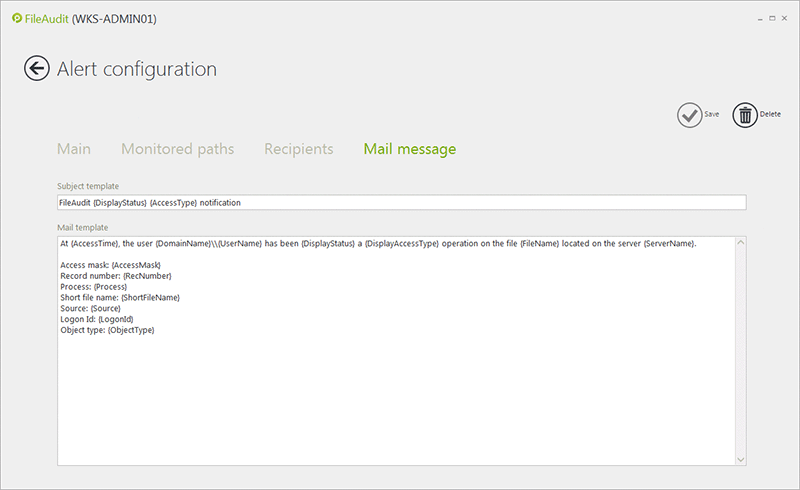Click the mail template vertical scrollbar track
Viewport: 800px width, 490px height.
point(740,350)
